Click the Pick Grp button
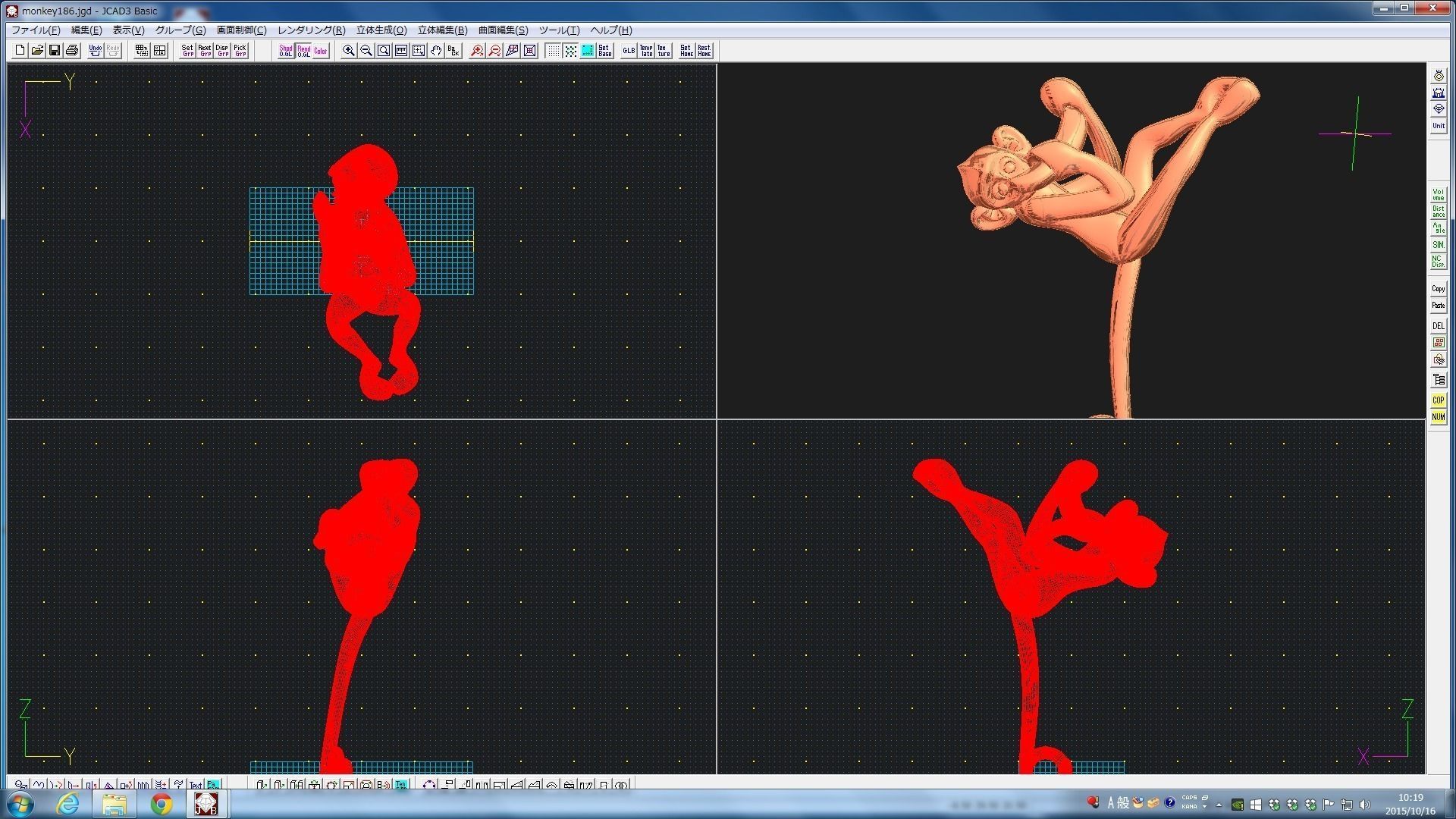 [x=240, y=51]
